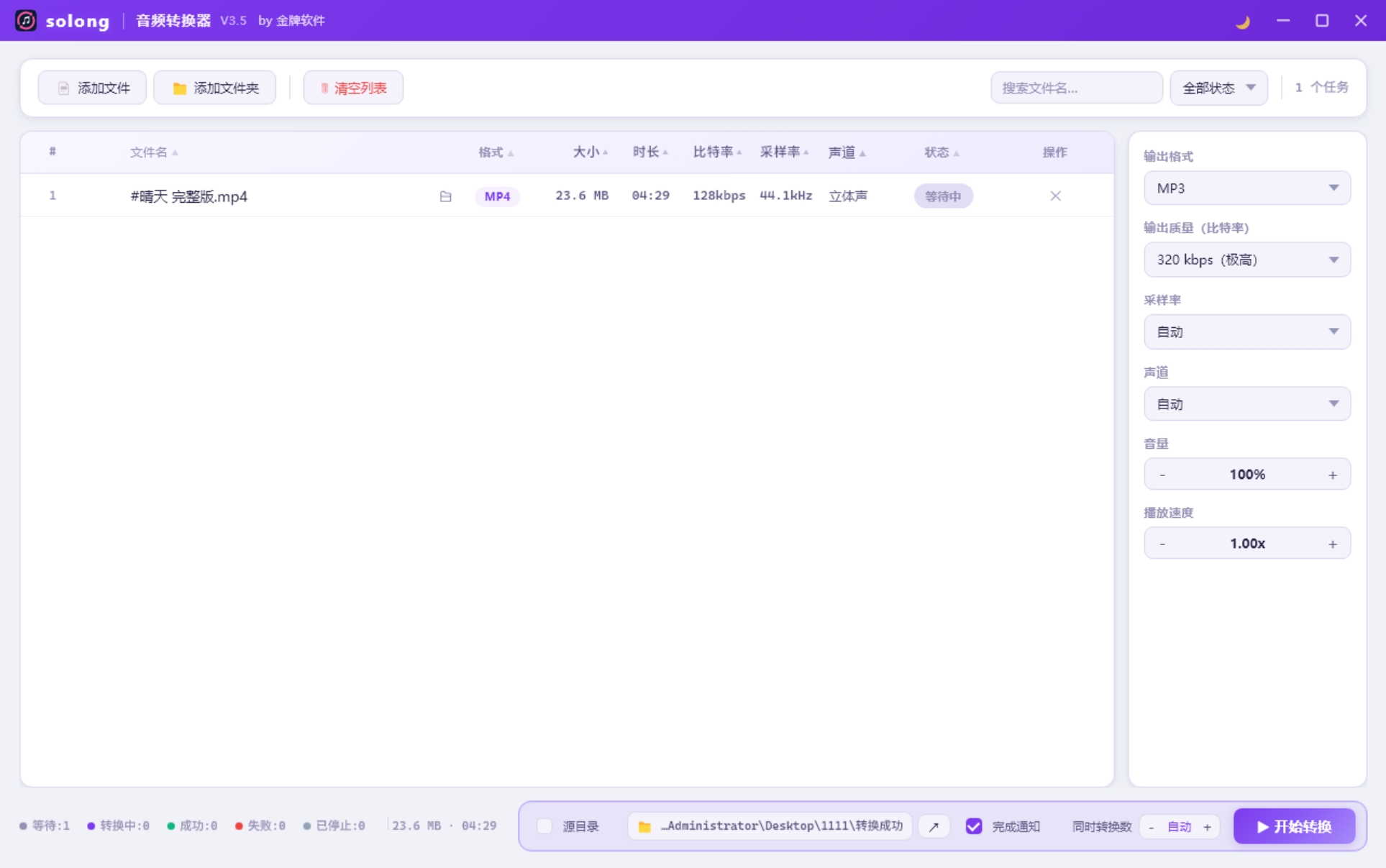This screenshot has width=1386, height=868.
Task: Click the 已停止:0 status bar entry
Action: pyautogui.click(x=334, y=826)
